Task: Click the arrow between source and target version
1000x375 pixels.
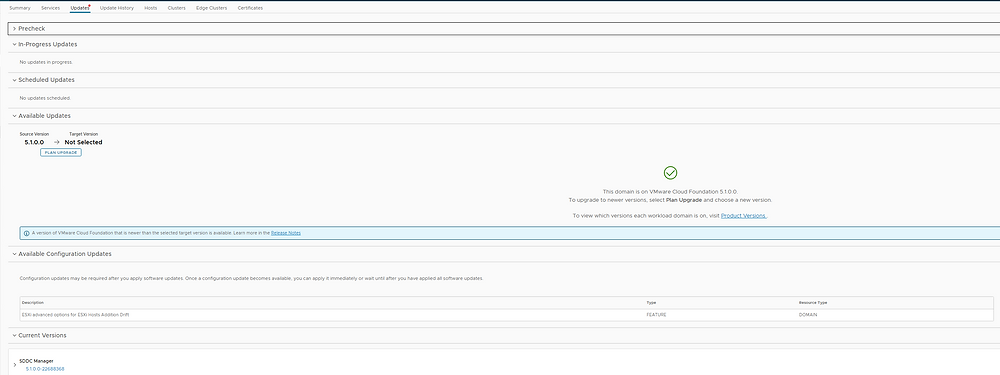Action: (56, 142)
